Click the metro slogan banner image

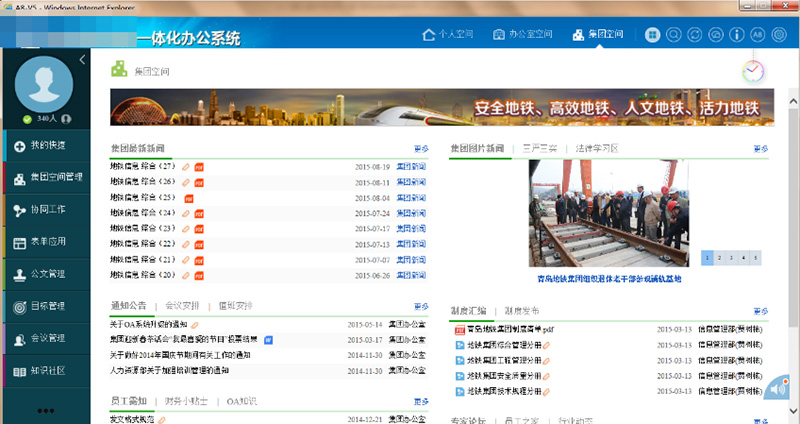coord(442,107)
